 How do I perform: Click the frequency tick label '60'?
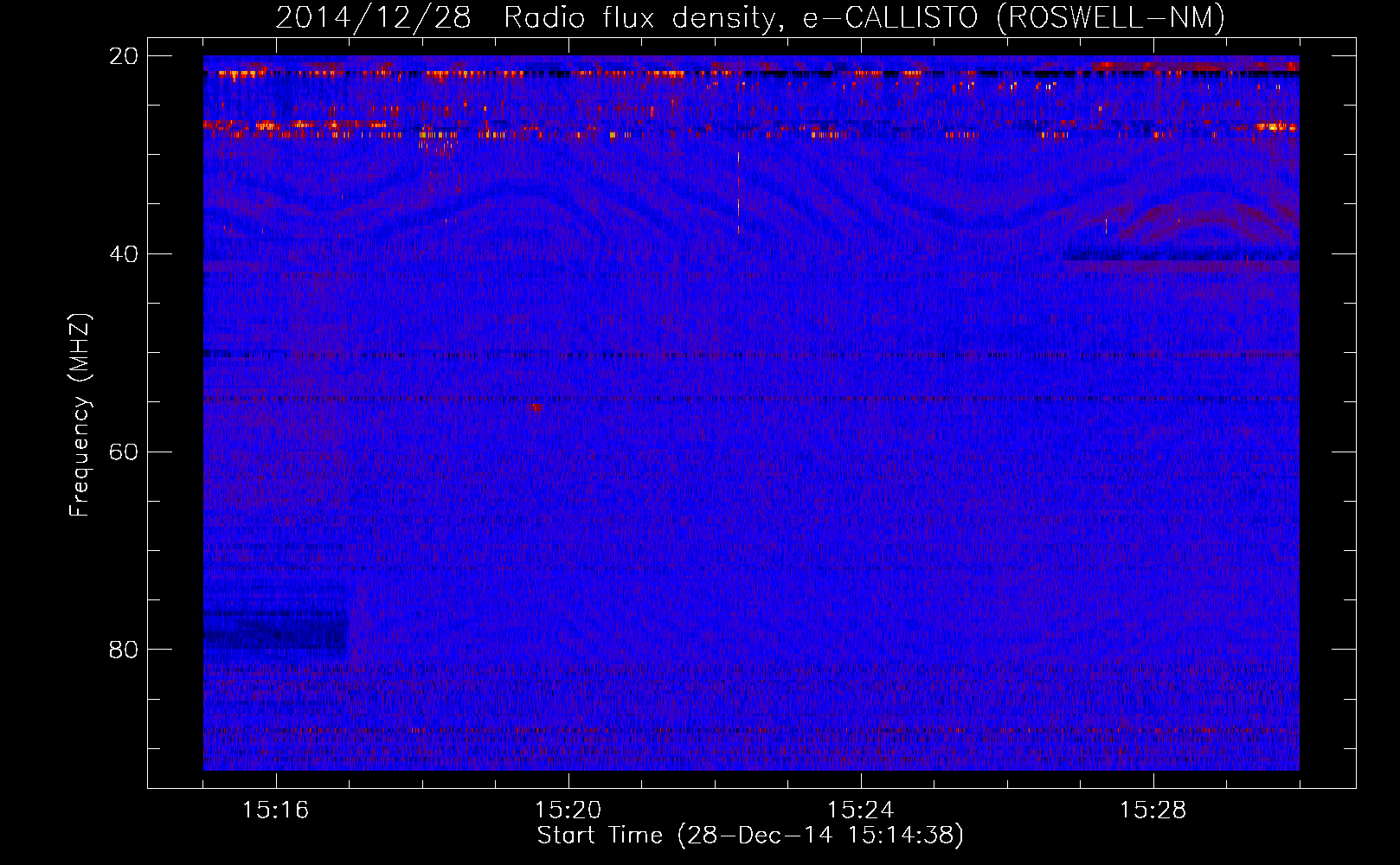point(124,452)
